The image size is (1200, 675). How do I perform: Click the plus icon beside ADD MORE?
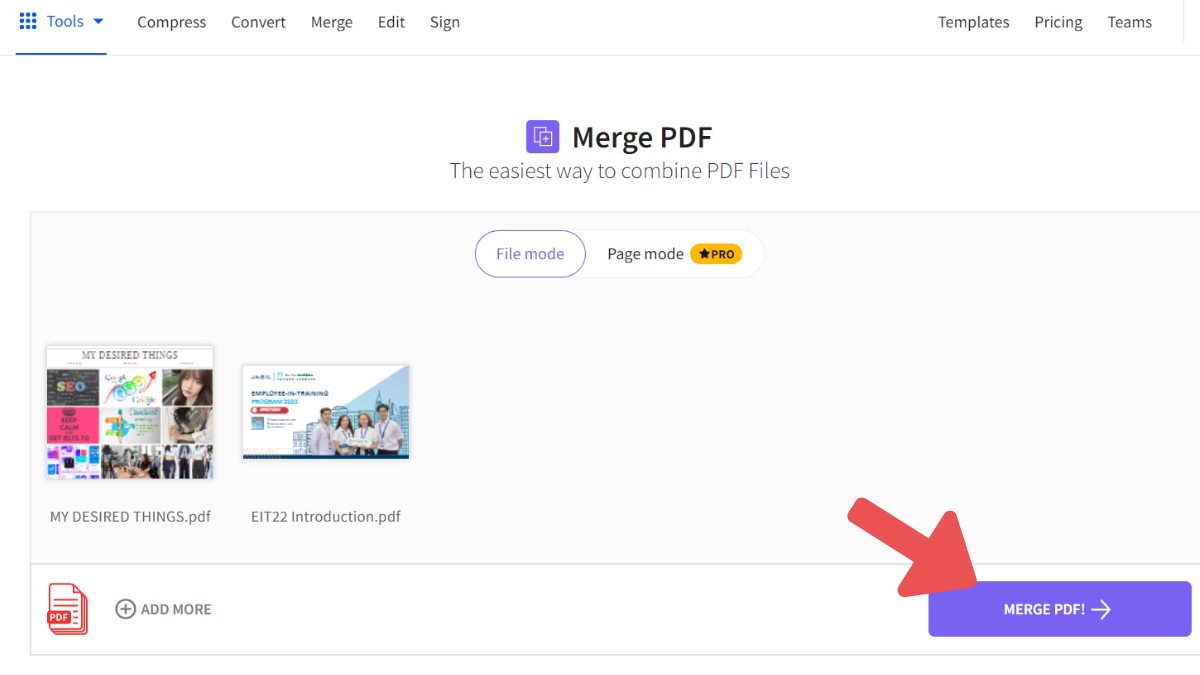(125, 608)
